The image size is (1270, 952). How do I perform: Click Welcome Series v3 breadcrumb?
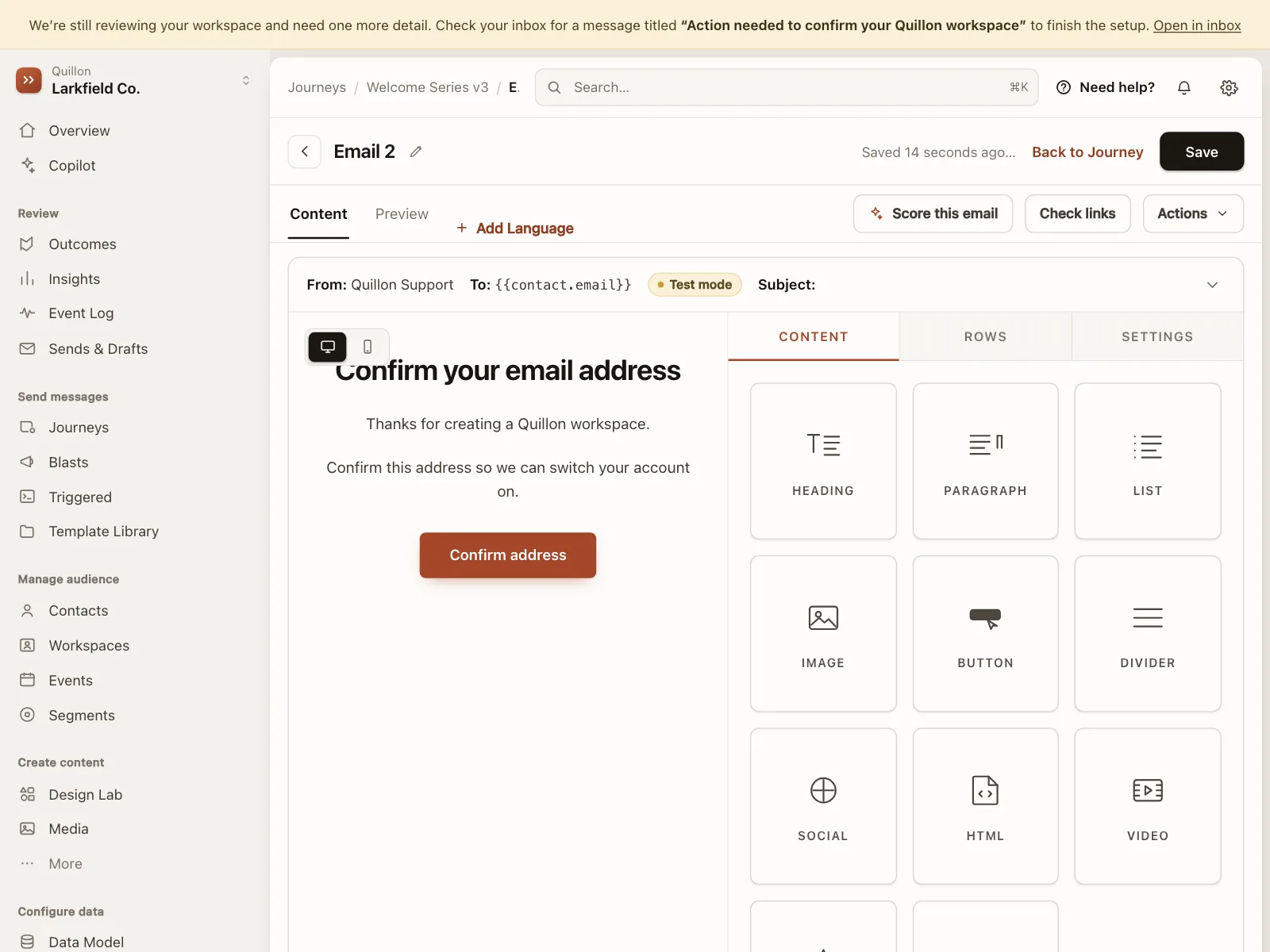(427, 87)
